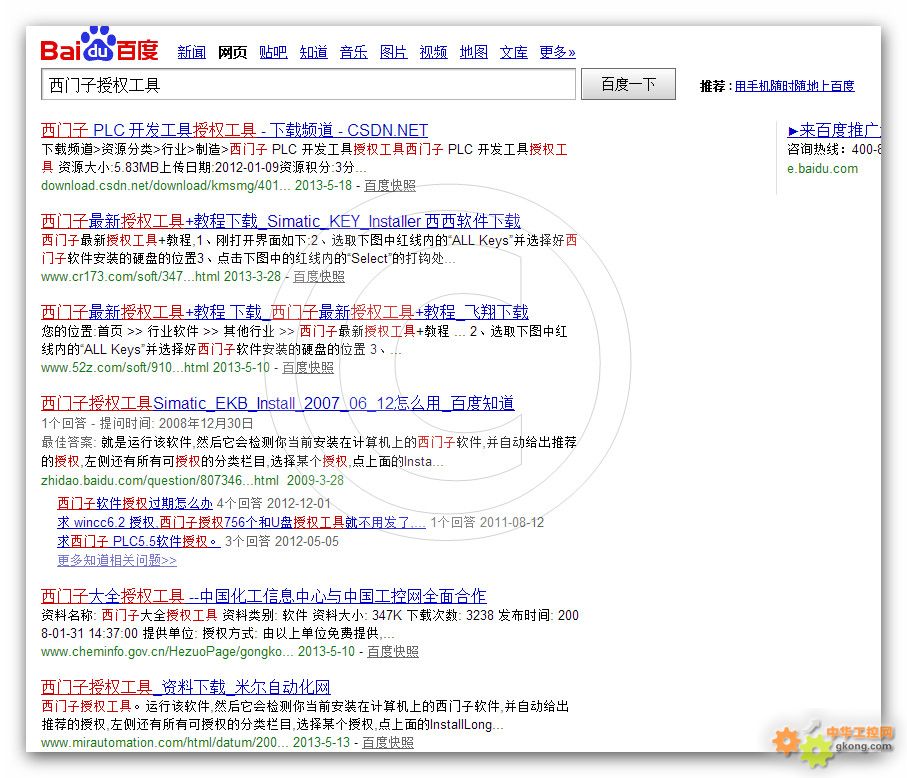The height and width of the screenshot is (778, 907).
Task: Click the www.mirautomation.com URL text
Action: tap(164, 742)
